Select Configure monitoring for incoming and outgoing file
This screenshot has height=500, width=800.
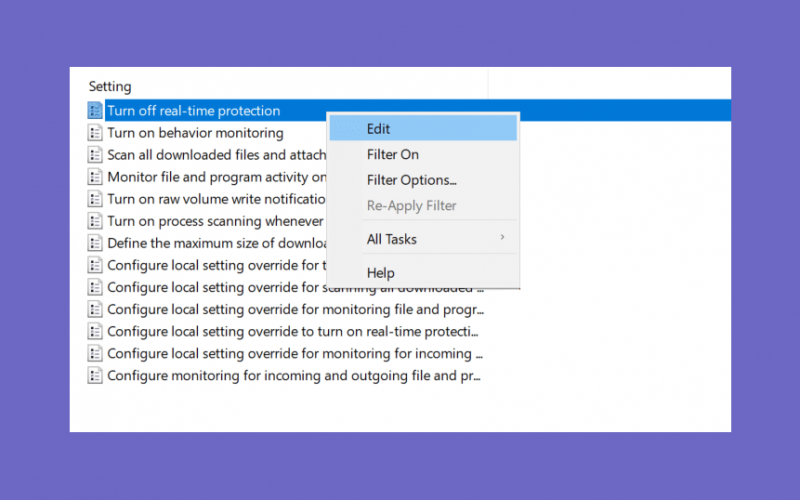click(x=294, y=376)
